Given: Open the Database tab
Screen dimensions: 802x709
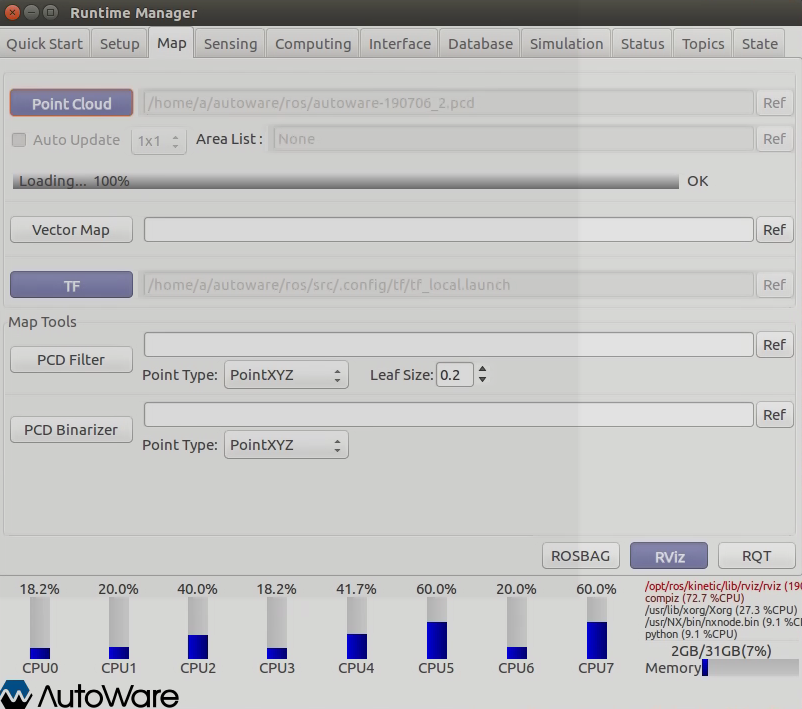Looking at the screenshot, I should (480, 44).
